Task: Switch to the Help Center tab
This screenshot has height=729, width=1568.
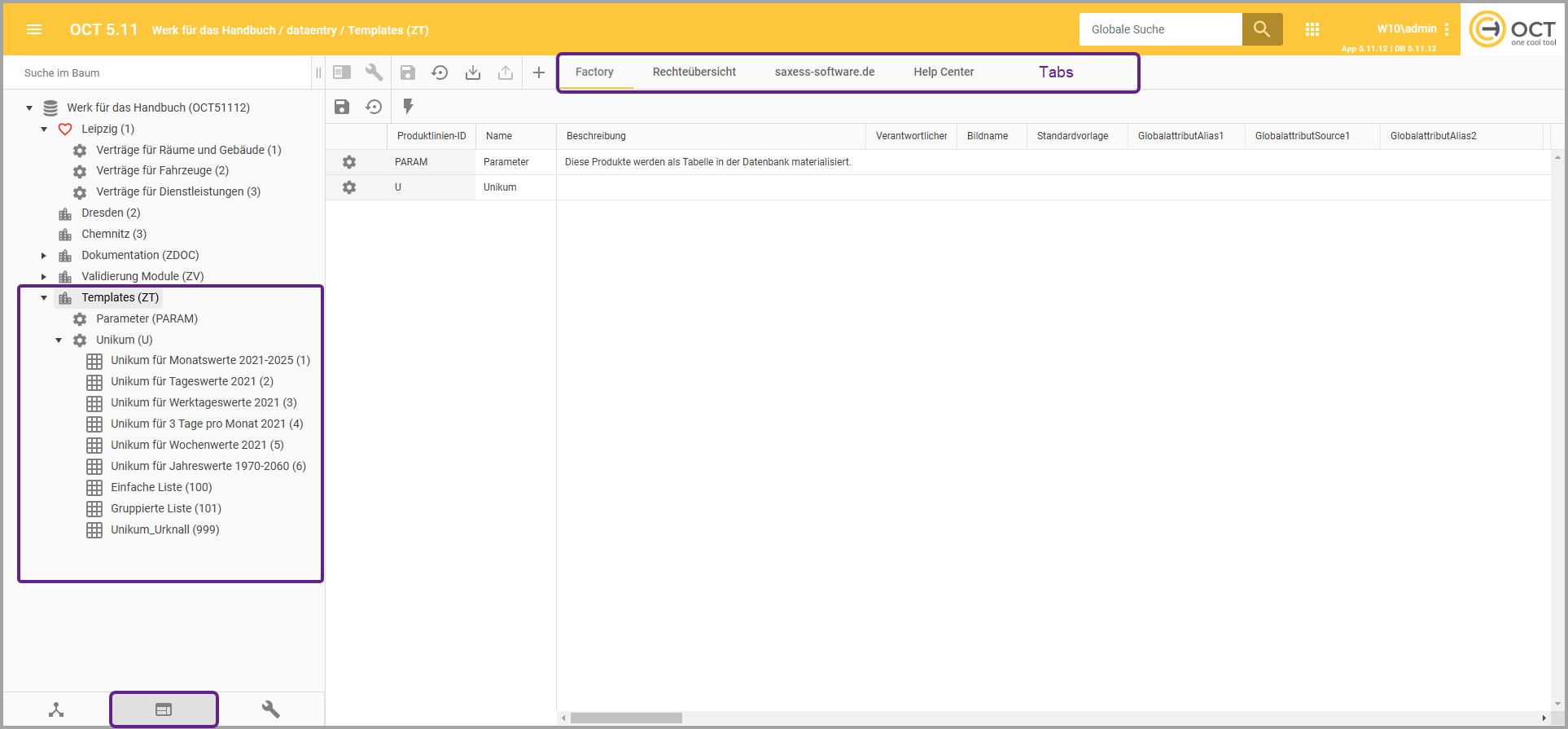Action: tap(943, 72)
